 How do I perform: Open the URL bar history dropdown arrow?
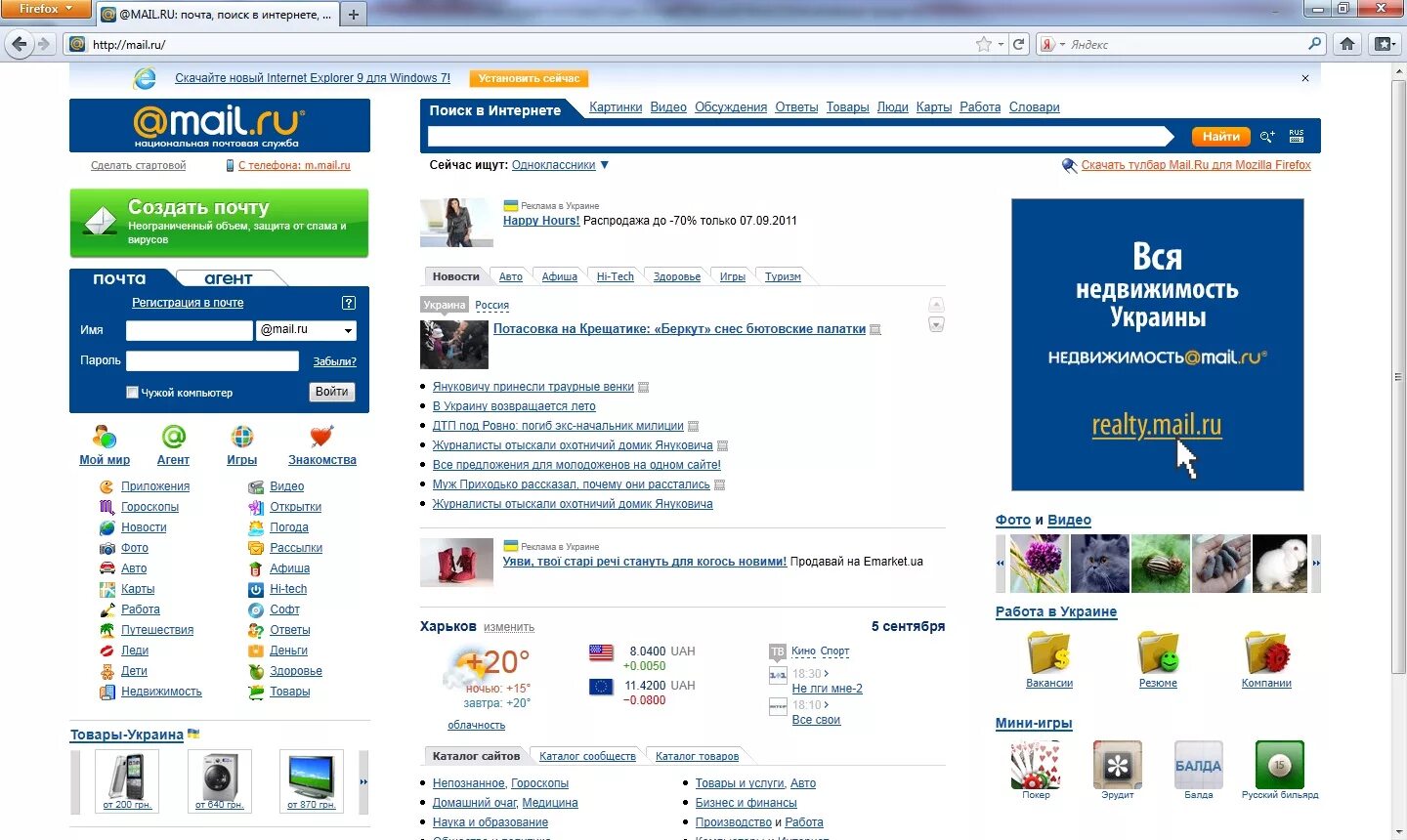tap(1001, 44)
